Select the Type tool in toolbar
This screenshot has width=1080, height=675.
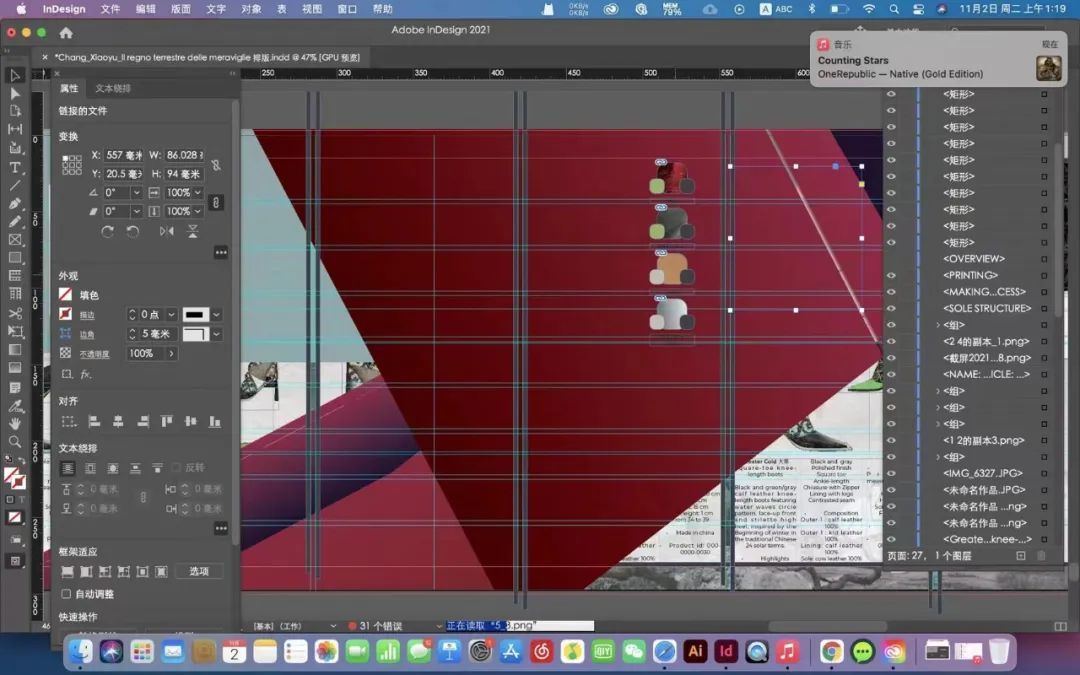coord(15,167)
